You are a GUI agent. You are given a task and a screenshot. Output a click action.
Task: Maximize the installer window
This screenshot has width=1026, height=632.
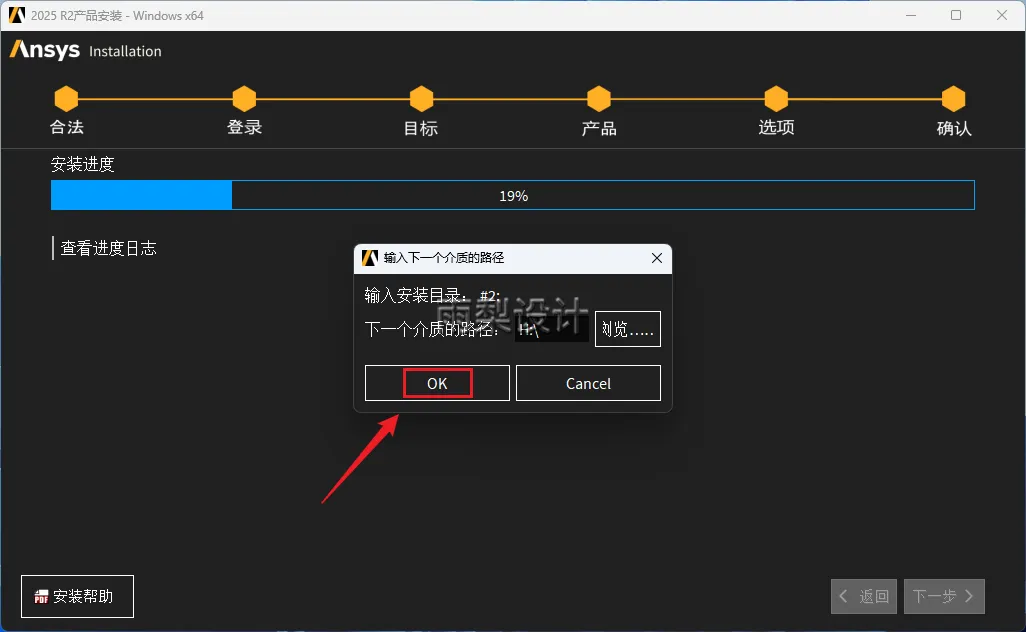click(x=956, y=15)
